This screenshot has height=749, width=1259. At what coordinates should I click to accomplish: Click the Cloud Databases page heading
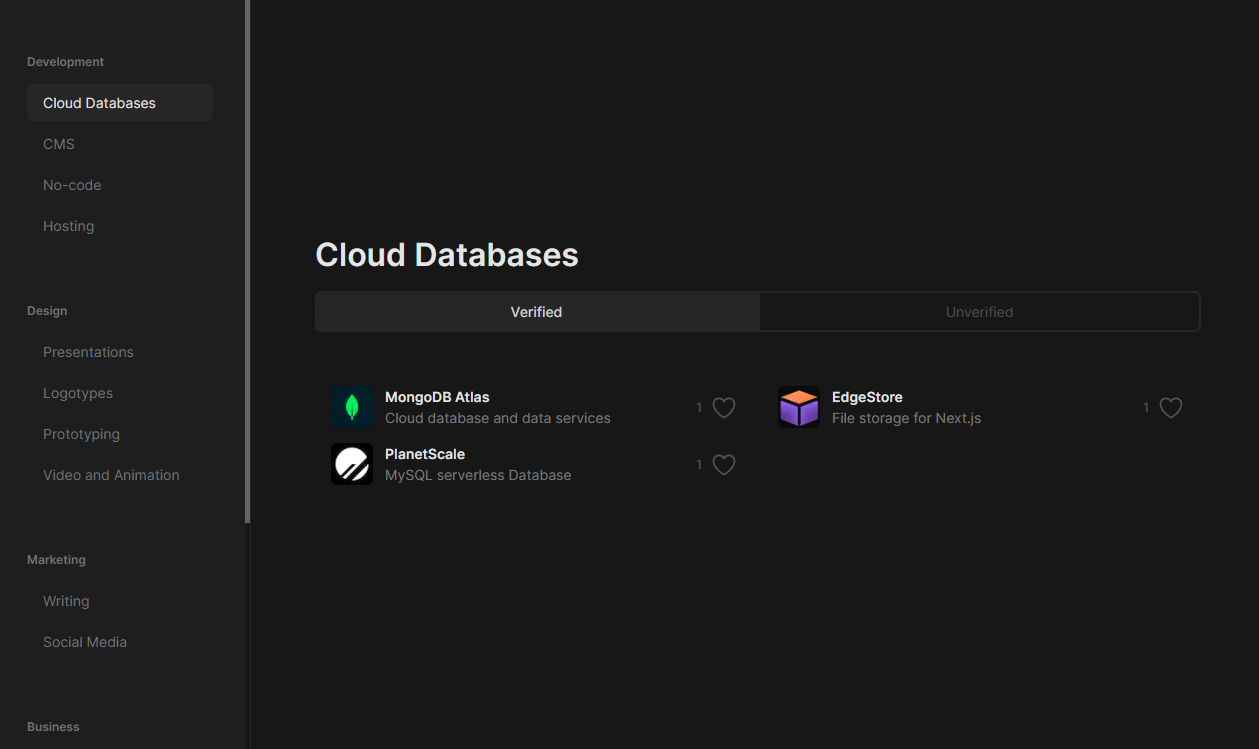[447, 255]
